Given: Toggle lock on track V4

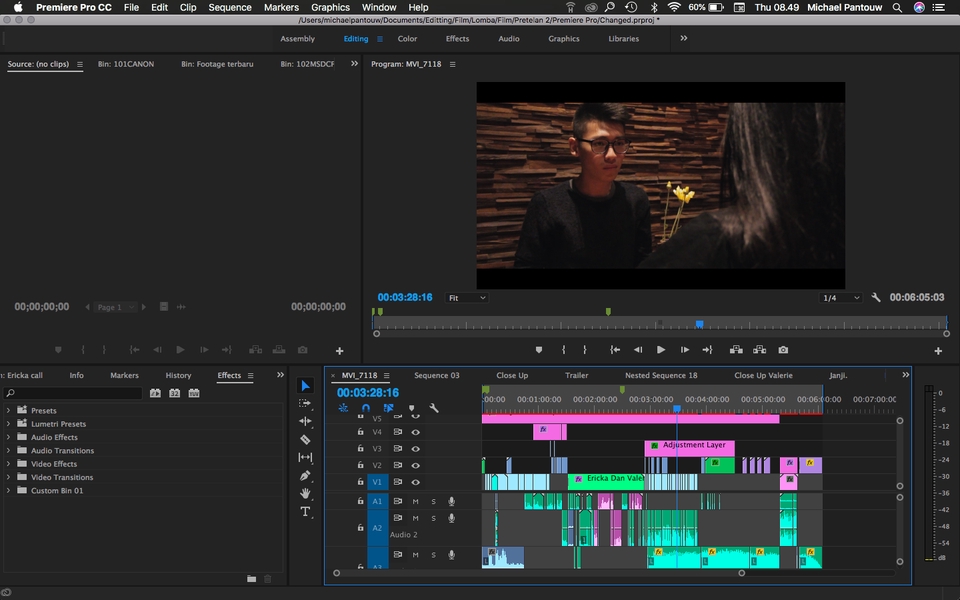Looking at the screenshot, I should [x=360, y=432].
